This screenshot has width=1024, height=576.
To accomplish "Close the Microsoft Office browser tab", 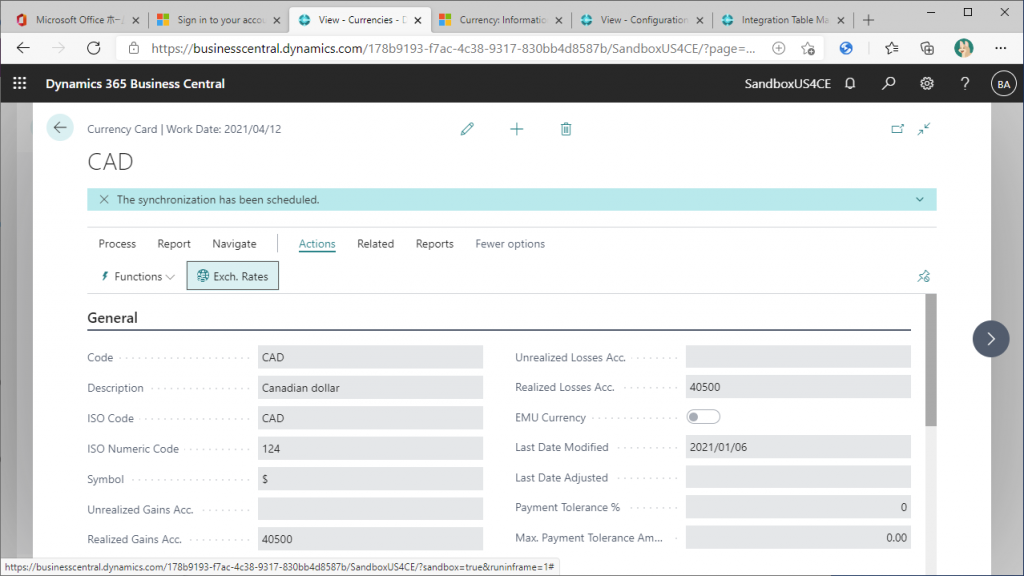I will coord(136,20).
